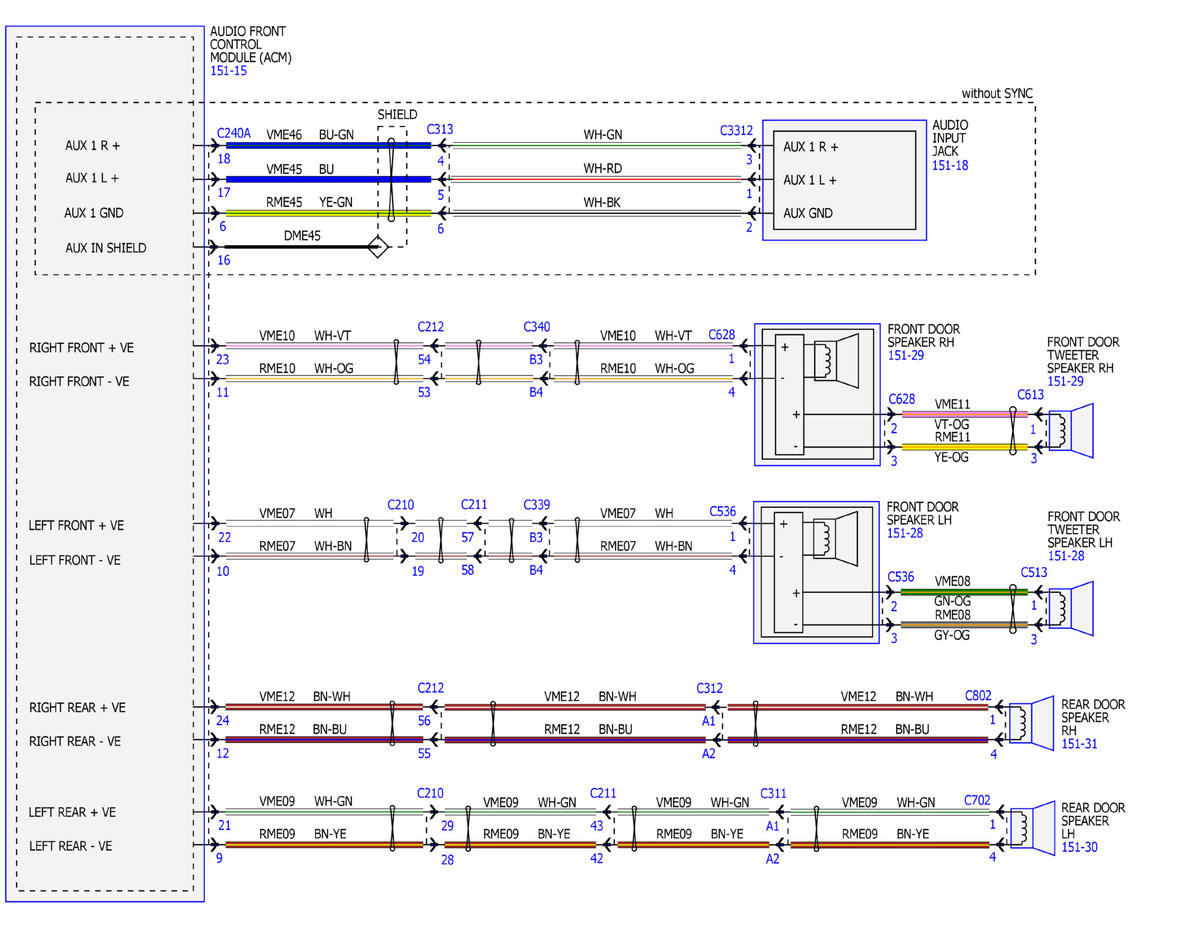1200x927 pixels.
Task: Select connector label C311
Action: click(x=773, y=793)
